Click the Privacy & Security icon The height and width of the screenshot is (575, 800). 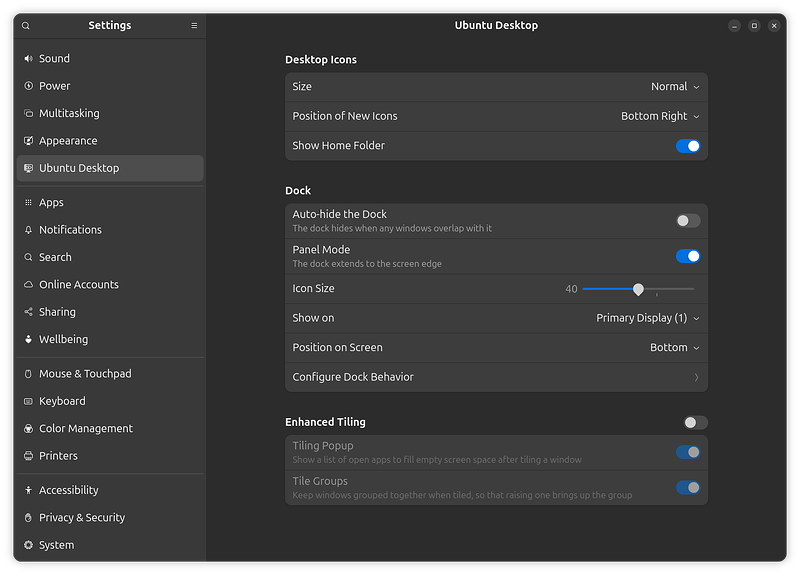coord(29,517)
